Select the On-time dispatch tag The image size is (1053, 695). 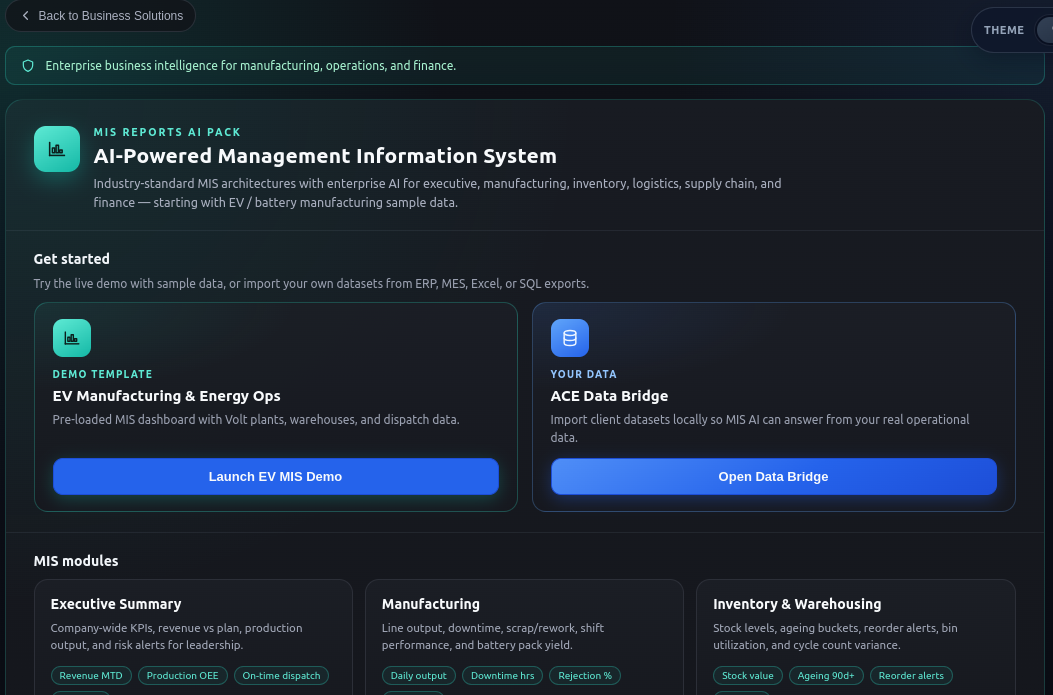coord(281,676)
